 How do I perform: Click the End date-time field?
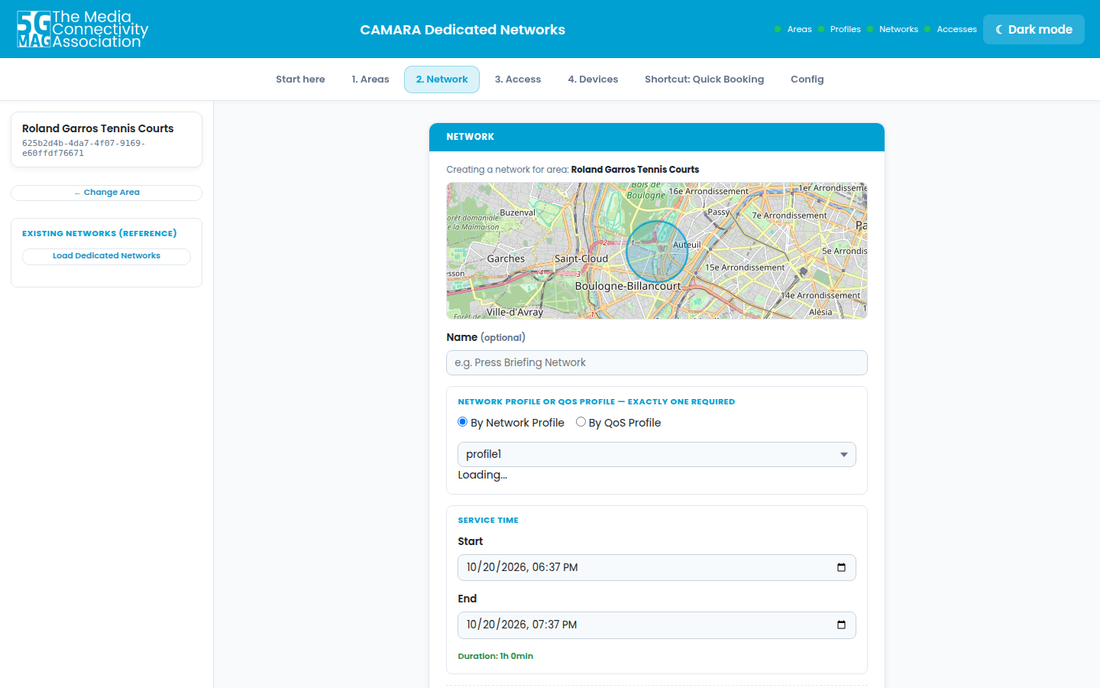(657, 625)
